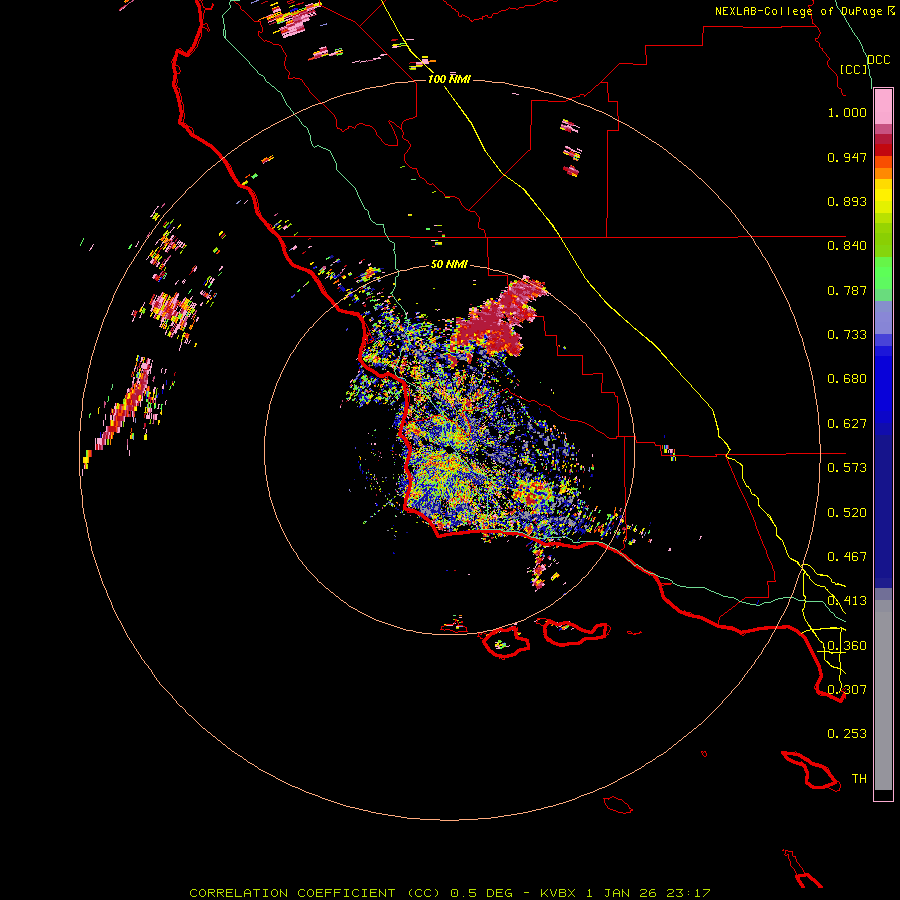Screen dimensions: 900x900
Task: Click the 0.360 legend value
Action: pyautogui.click(x=847, y=646)
